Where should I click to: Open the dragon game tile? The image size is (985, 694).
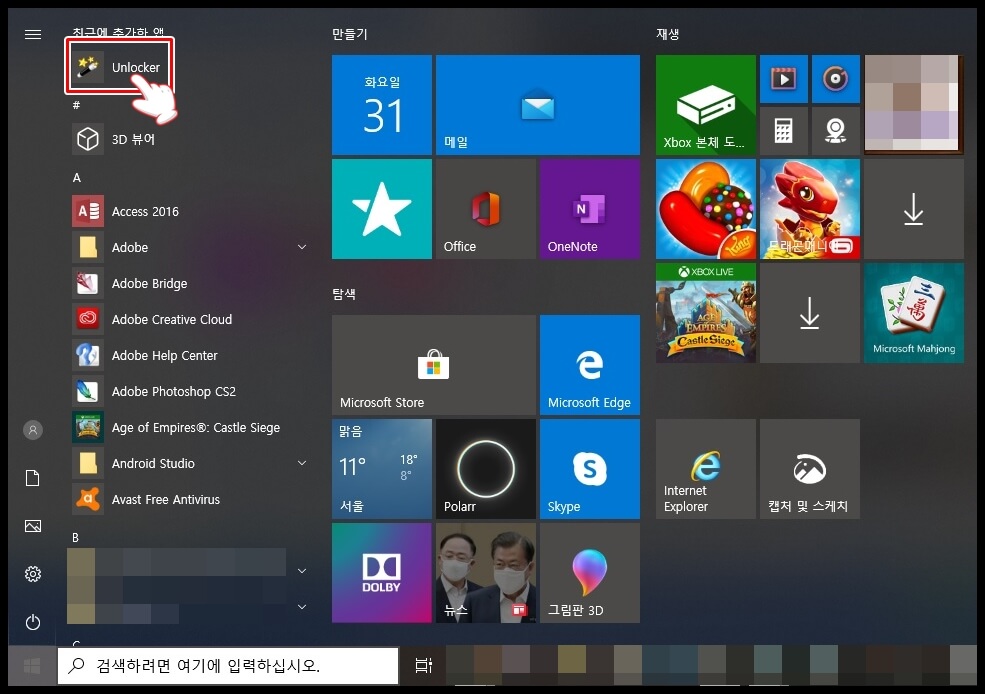[810, 209]
